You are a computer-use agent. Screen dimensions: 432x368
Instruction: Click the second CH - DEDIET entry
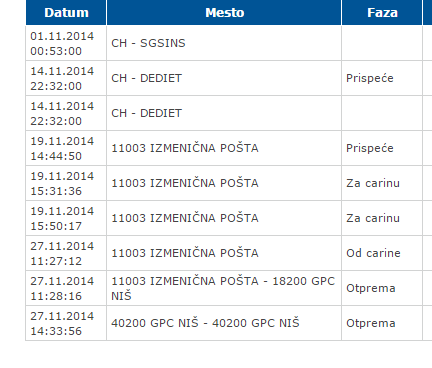pyautogui.click(x=224, y=113)
